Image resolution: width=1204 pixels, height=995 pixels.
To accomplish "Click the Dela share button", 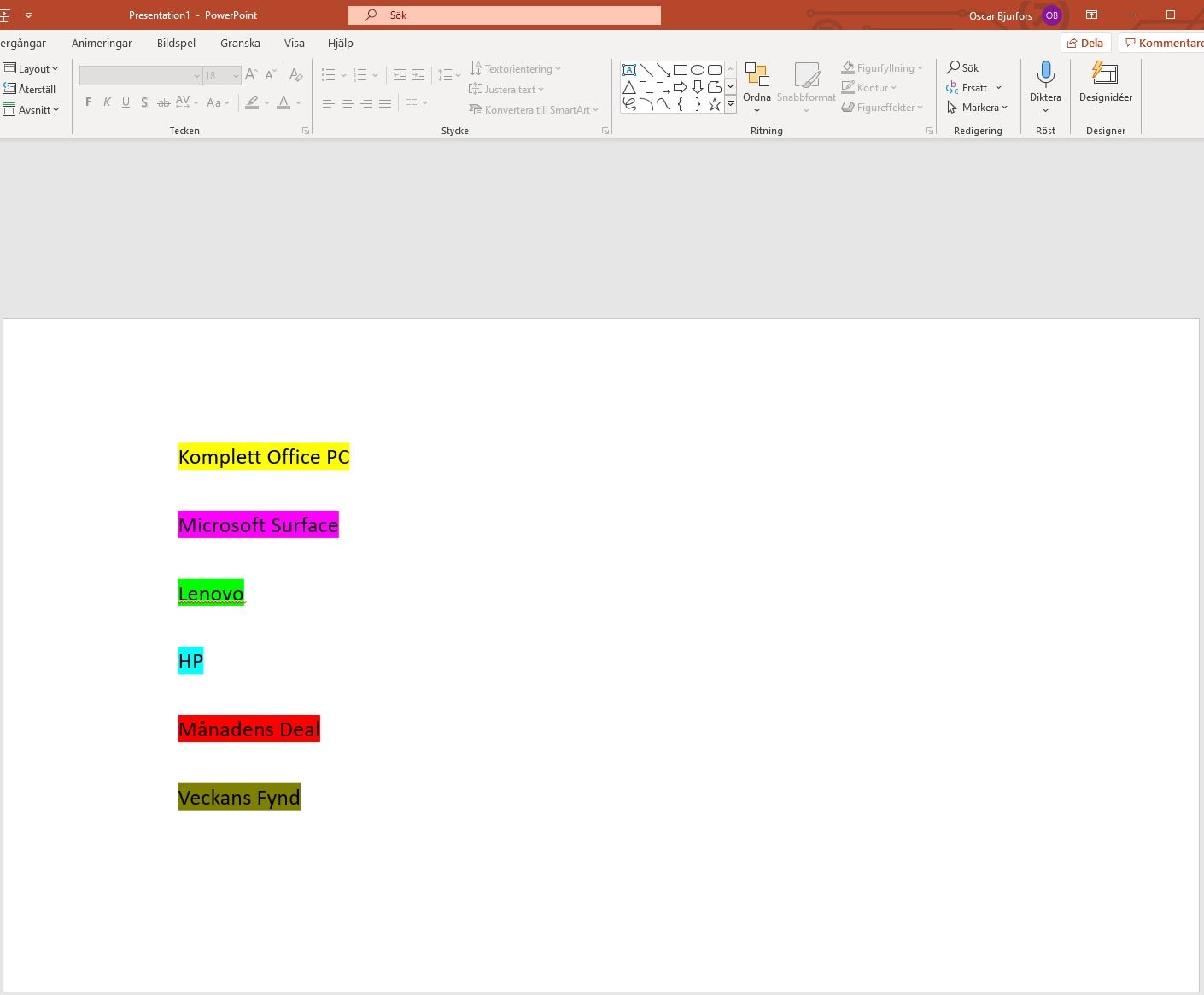I will coord(1085,43).
